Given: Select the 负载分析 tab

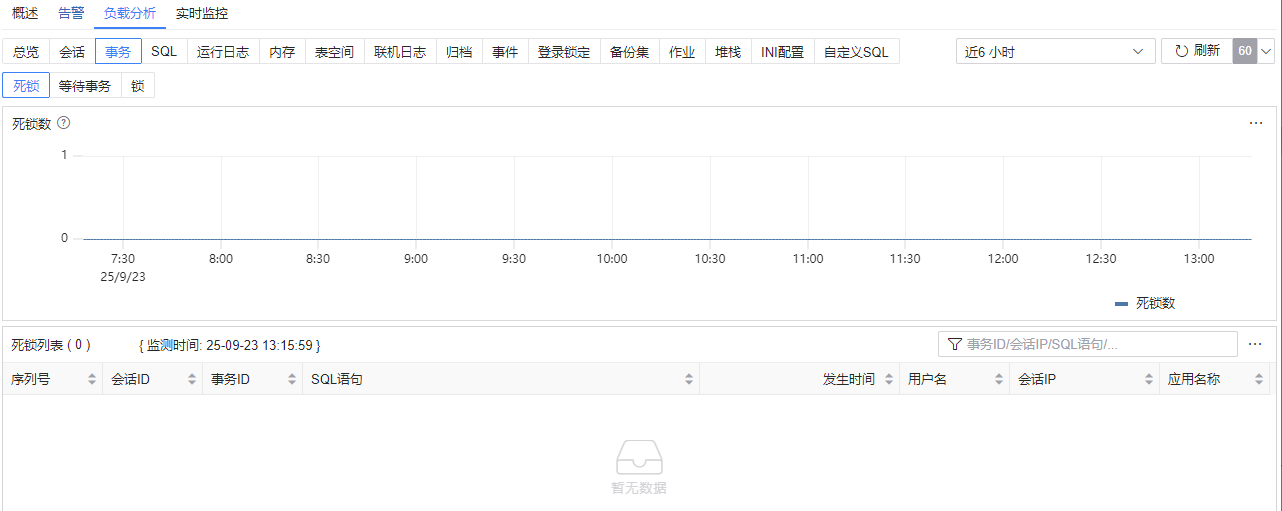Looking at the screenshot, I should (x=130, y=14).
